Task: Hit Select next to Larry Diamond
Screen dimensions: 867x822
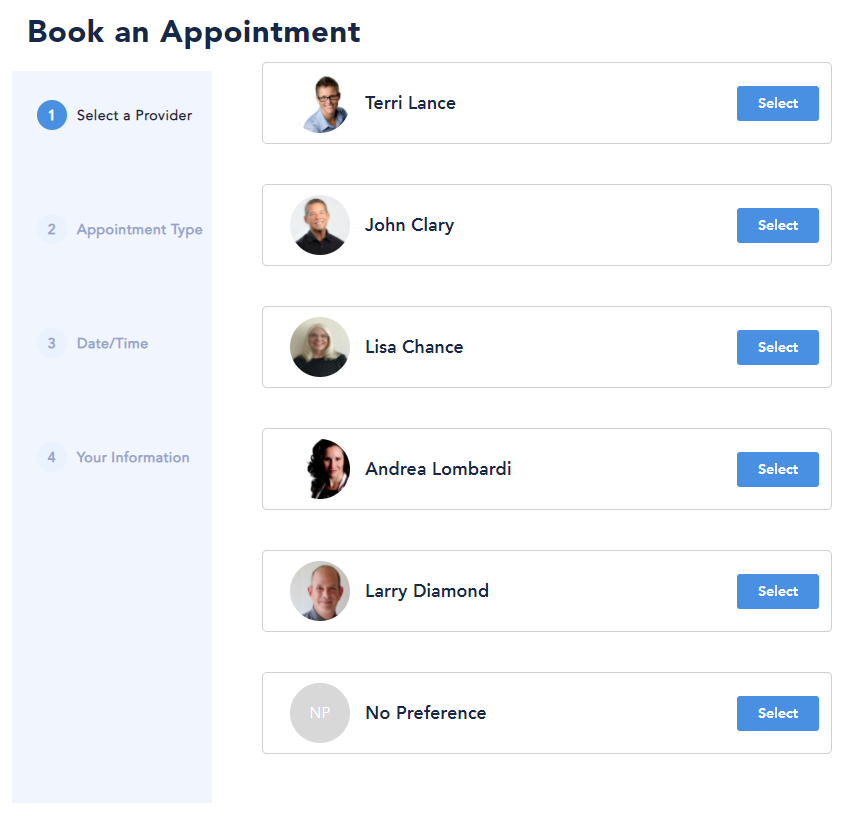Action: pos(777,591)
